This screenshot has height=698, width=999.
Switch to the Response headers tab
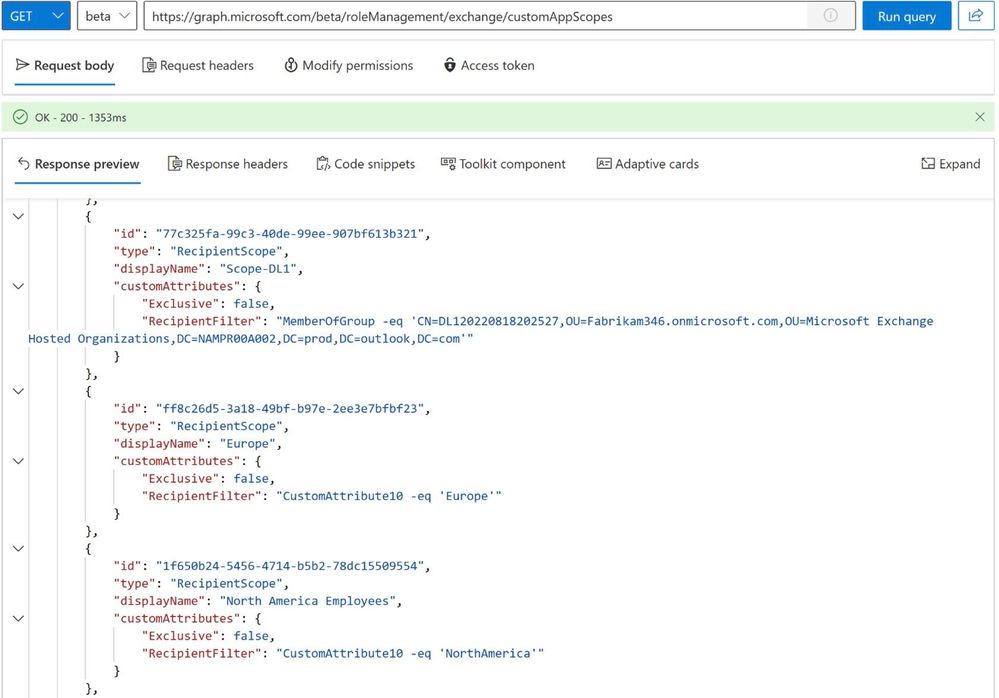point(227,164)
